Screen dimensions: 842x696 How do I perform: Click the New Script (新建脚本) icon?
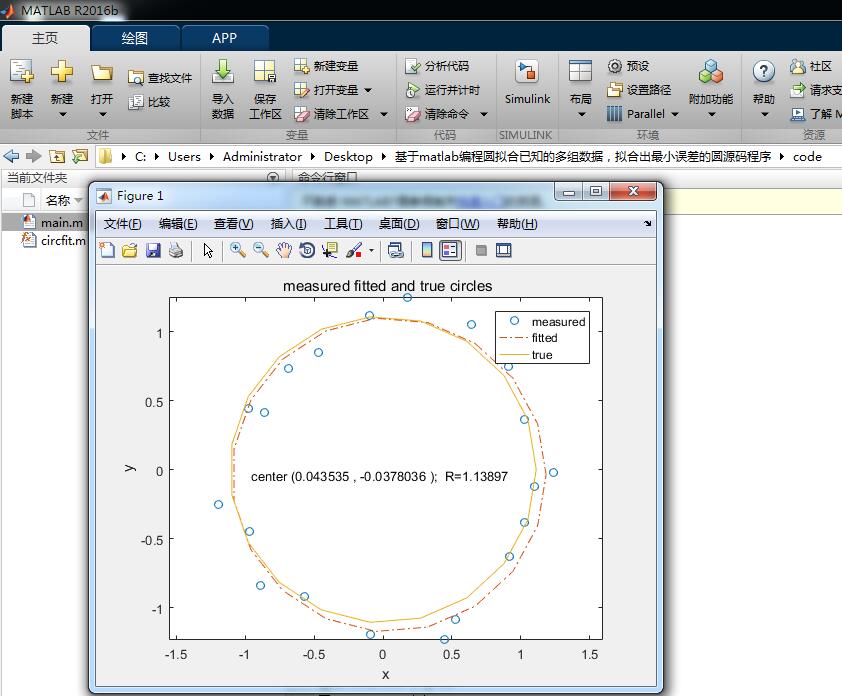tap(21, 72)
